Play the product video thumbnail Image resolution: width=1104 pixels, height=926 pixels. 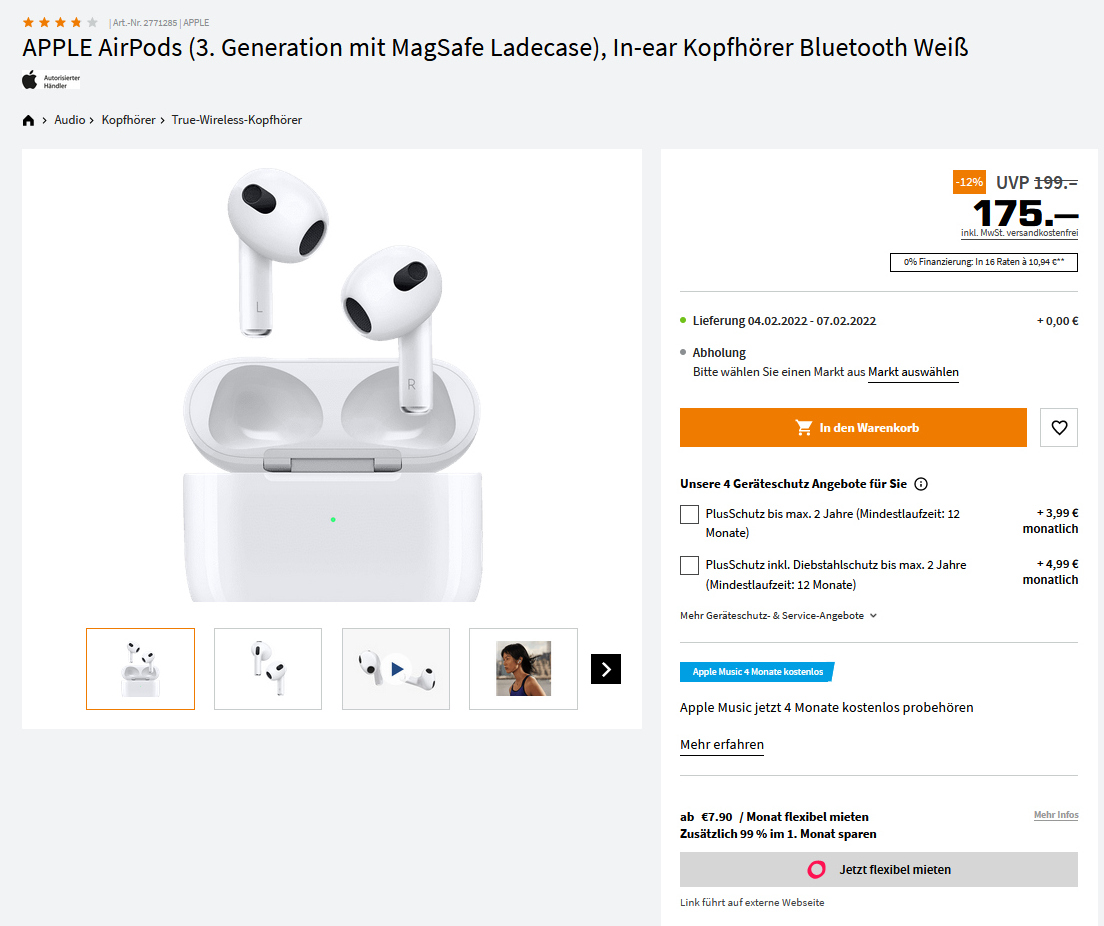click(396, 669)
